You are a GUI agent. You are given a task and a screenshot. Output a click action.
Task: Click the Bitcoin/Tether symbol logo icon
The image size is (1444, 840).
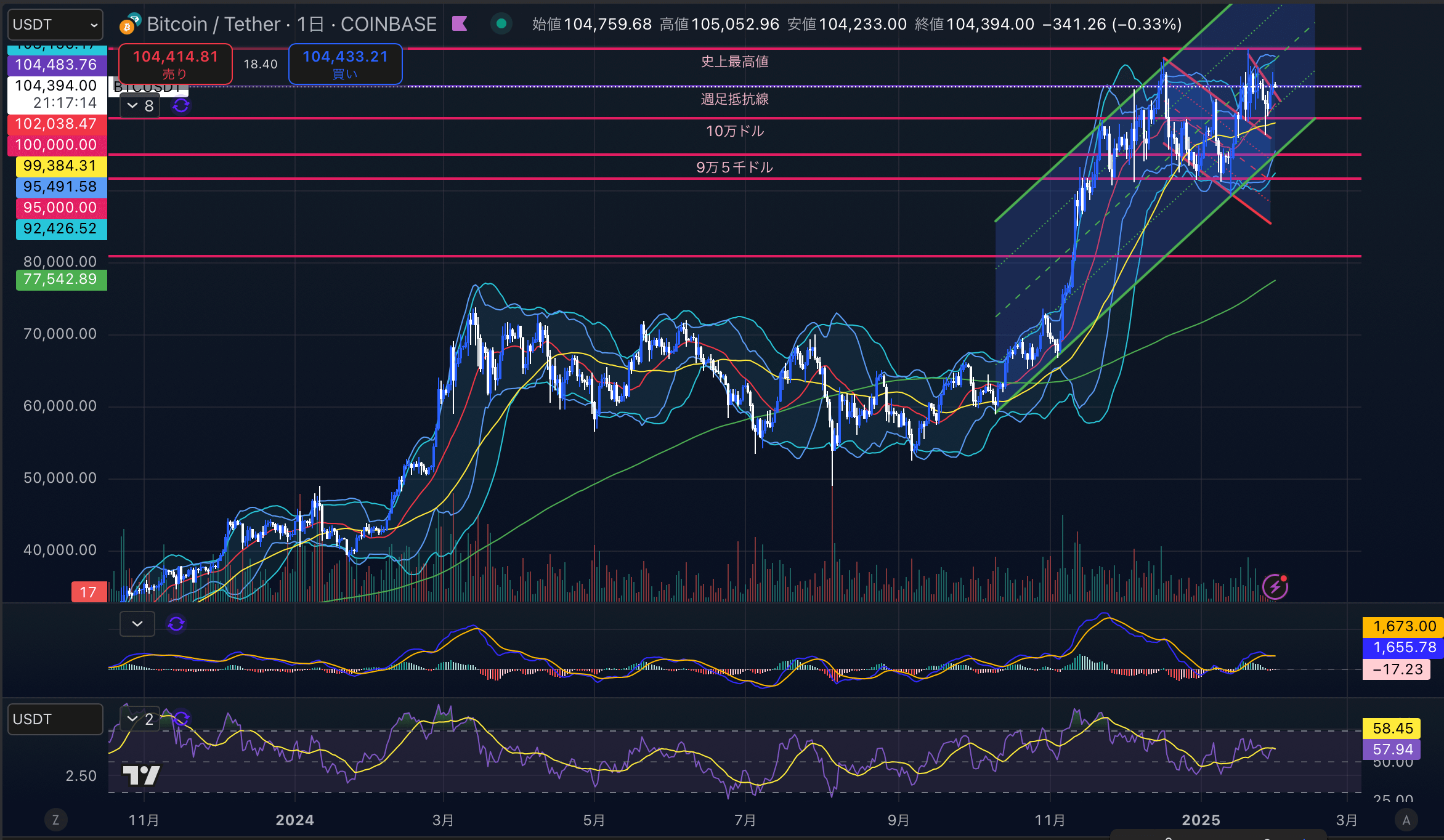click(130, 24)
